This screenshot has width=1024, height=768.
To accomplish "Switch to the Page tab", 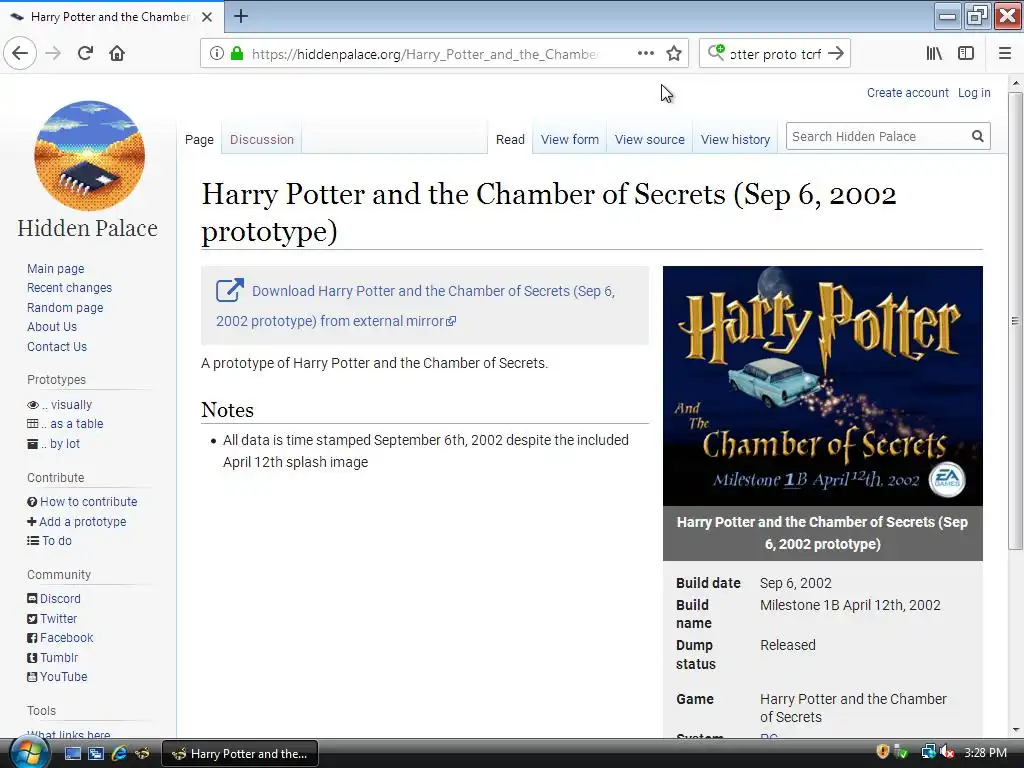I will pyautogui.click(x=199, y=140).
